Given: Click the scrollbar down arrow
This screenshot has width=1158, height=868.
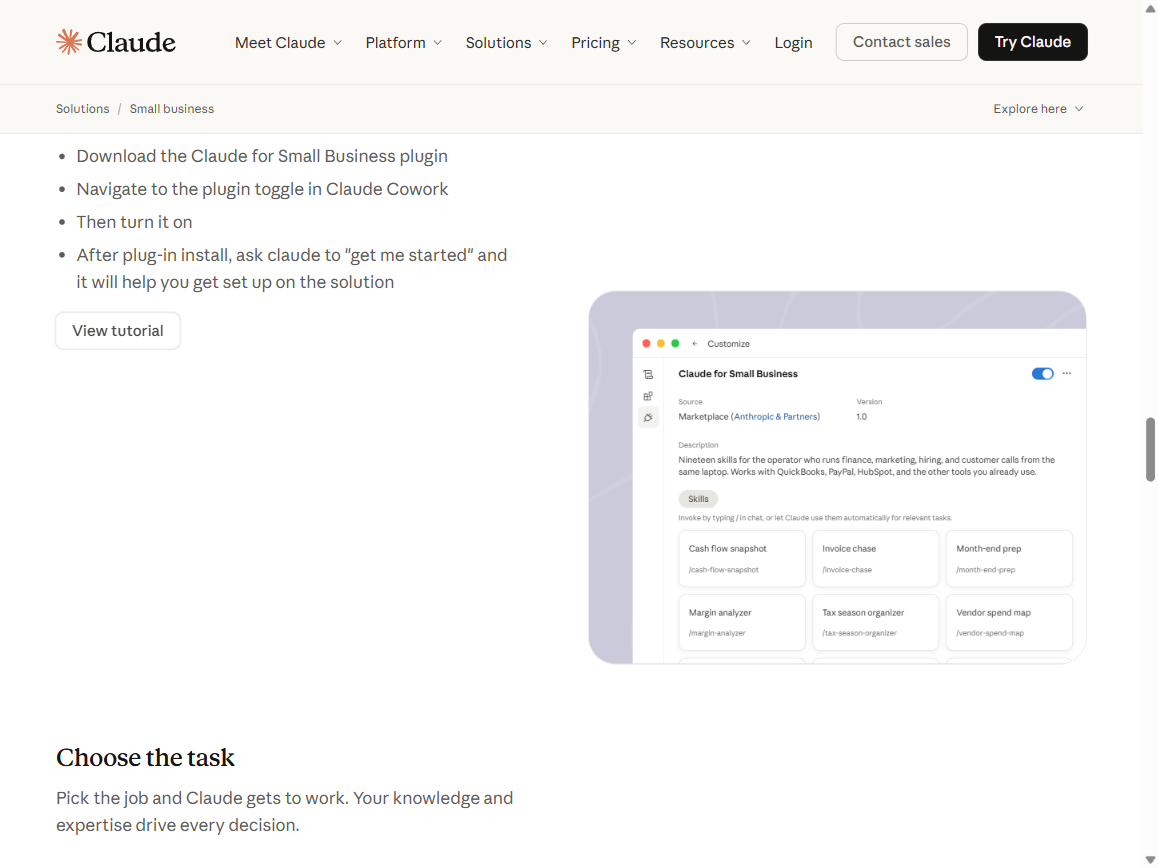Looking at the screenshot, I should click(x=1150, y=859).
